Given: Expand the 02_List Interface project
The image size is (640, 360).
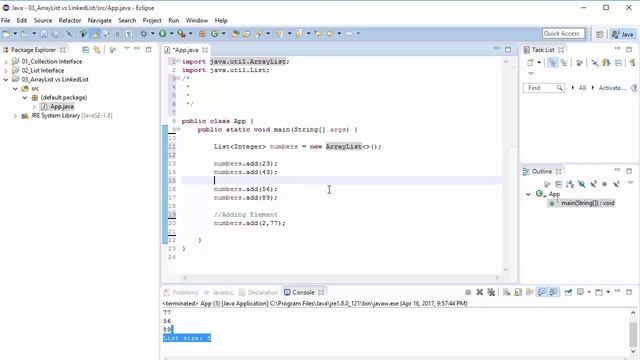Looking at the screenshot, I should click(x=6, y=71).
